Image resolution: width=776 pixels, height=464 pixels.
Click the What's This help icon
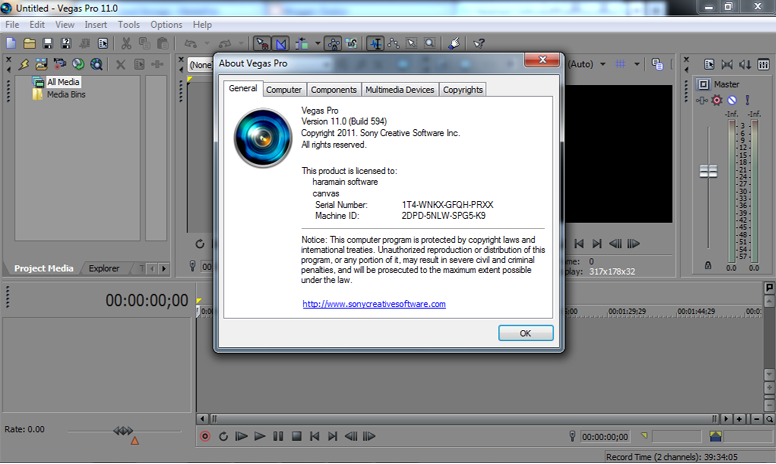[479, 44]
